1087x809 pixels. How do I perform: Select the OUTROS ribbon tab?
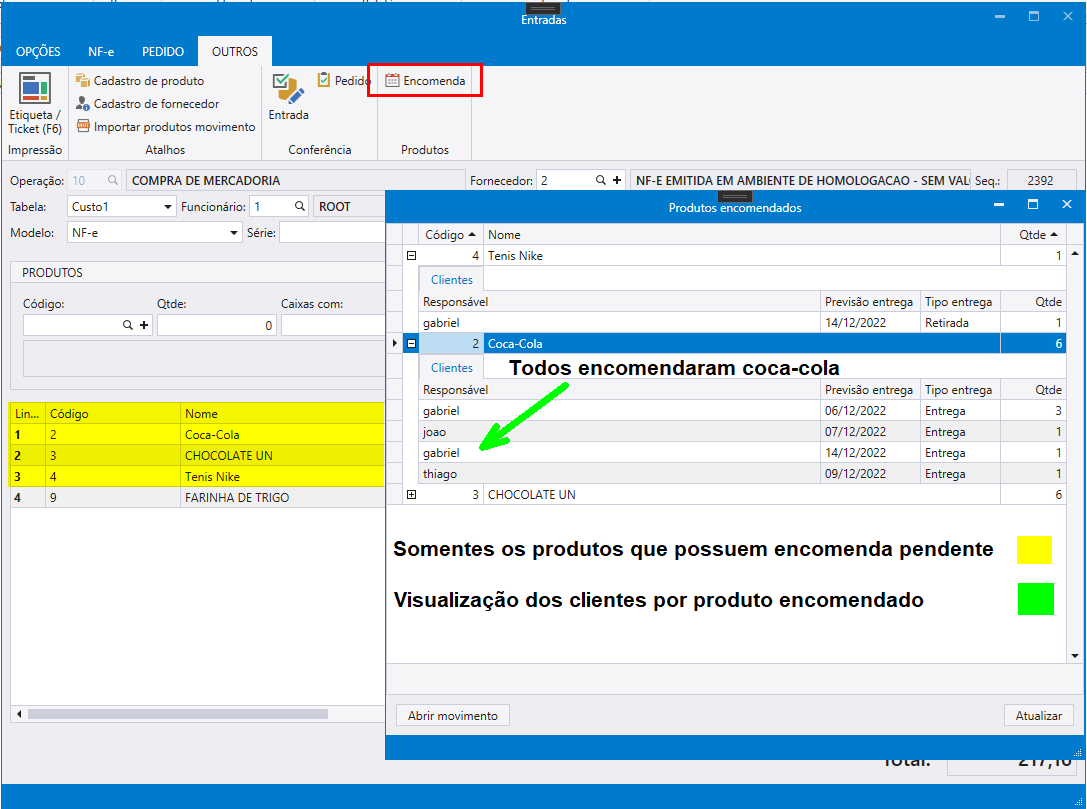click(x=234, y=52)
